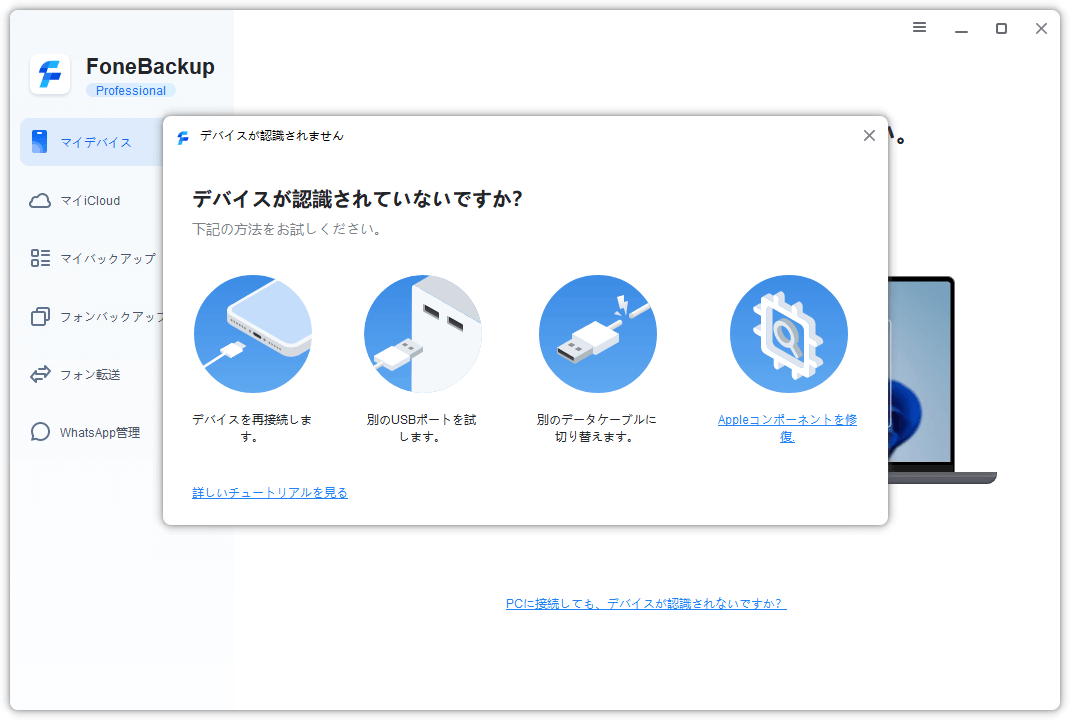Click the Appleコンポーネントを修復 link
Viewport: 1070px width, 720px height.
coord(787,428)
